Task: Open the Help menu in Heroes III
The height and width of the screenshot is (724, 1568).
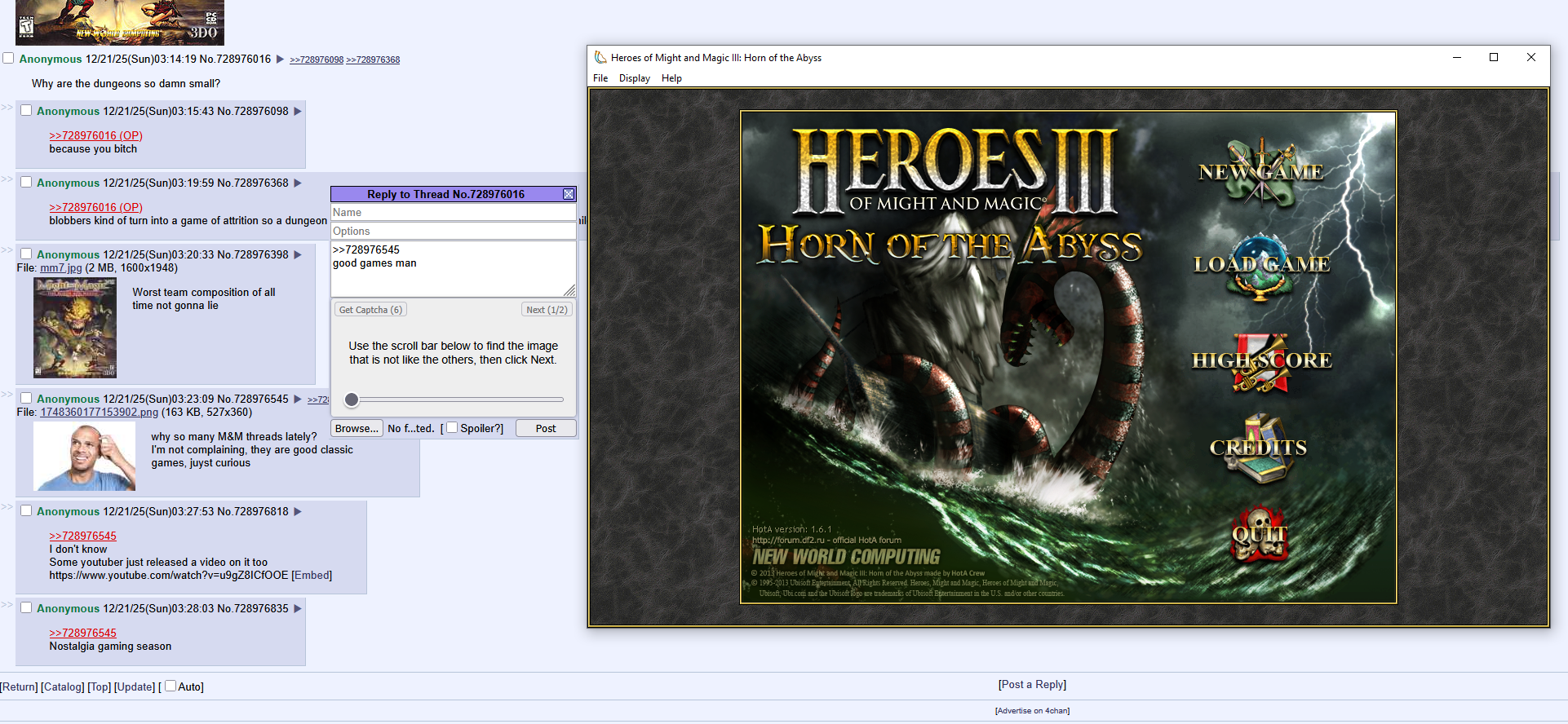Action: (x=671, y=78)
